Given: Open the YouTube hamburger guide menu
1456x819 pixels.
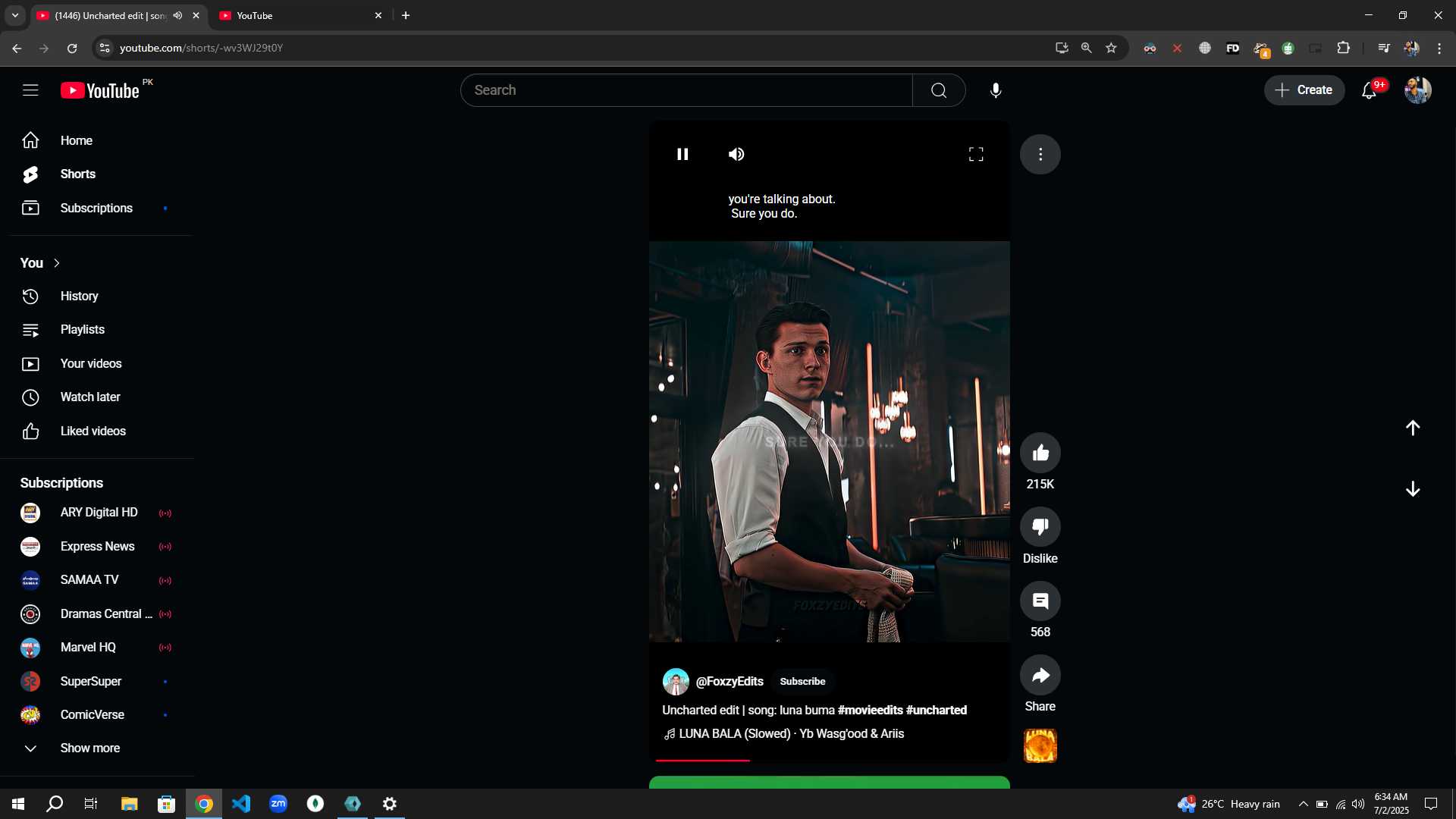Looking at the screenshot, I should pyautogui.click(x=30, y=90).
